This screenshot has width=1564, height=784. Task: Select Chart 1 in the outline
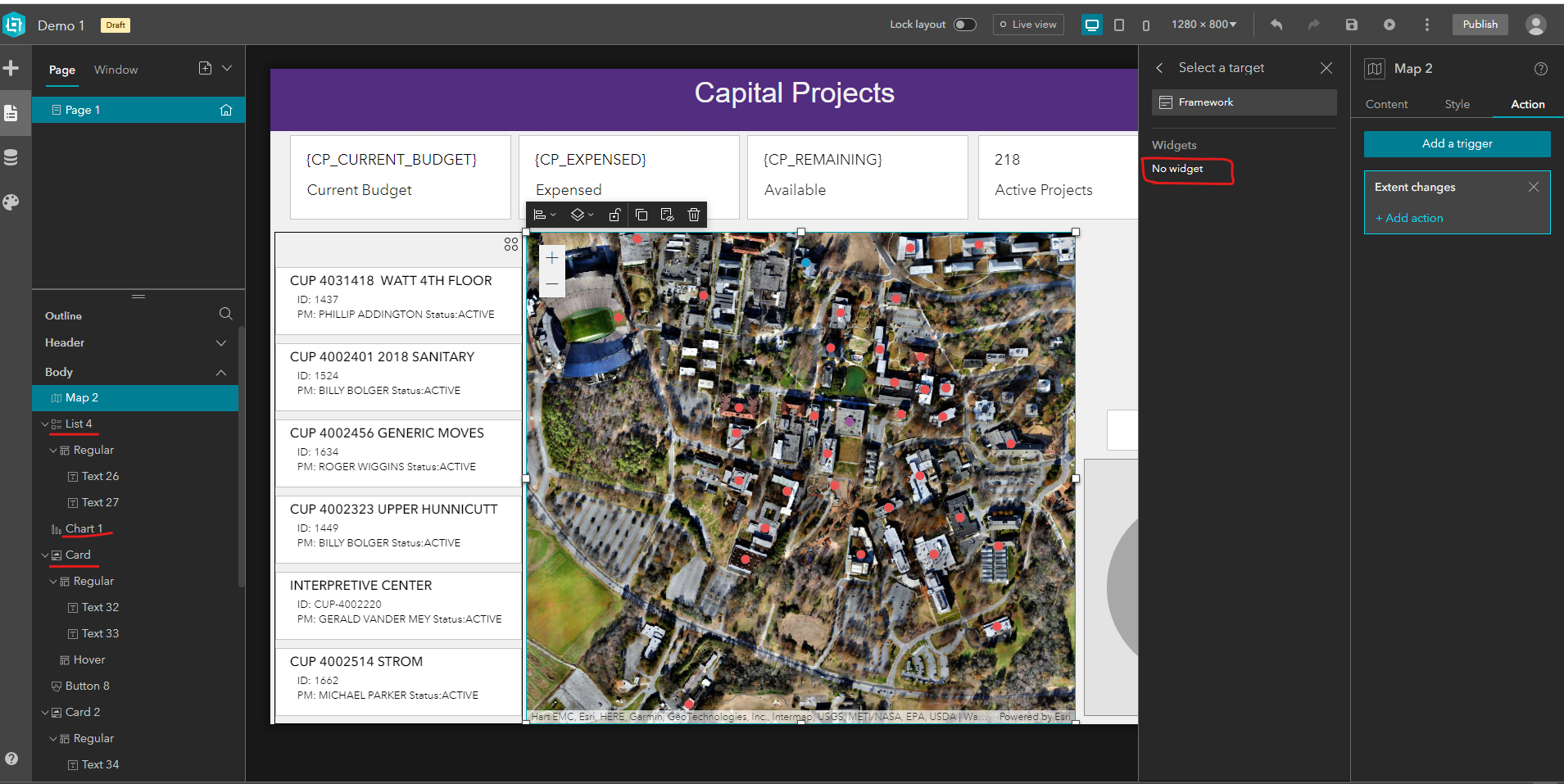(84, 528)
